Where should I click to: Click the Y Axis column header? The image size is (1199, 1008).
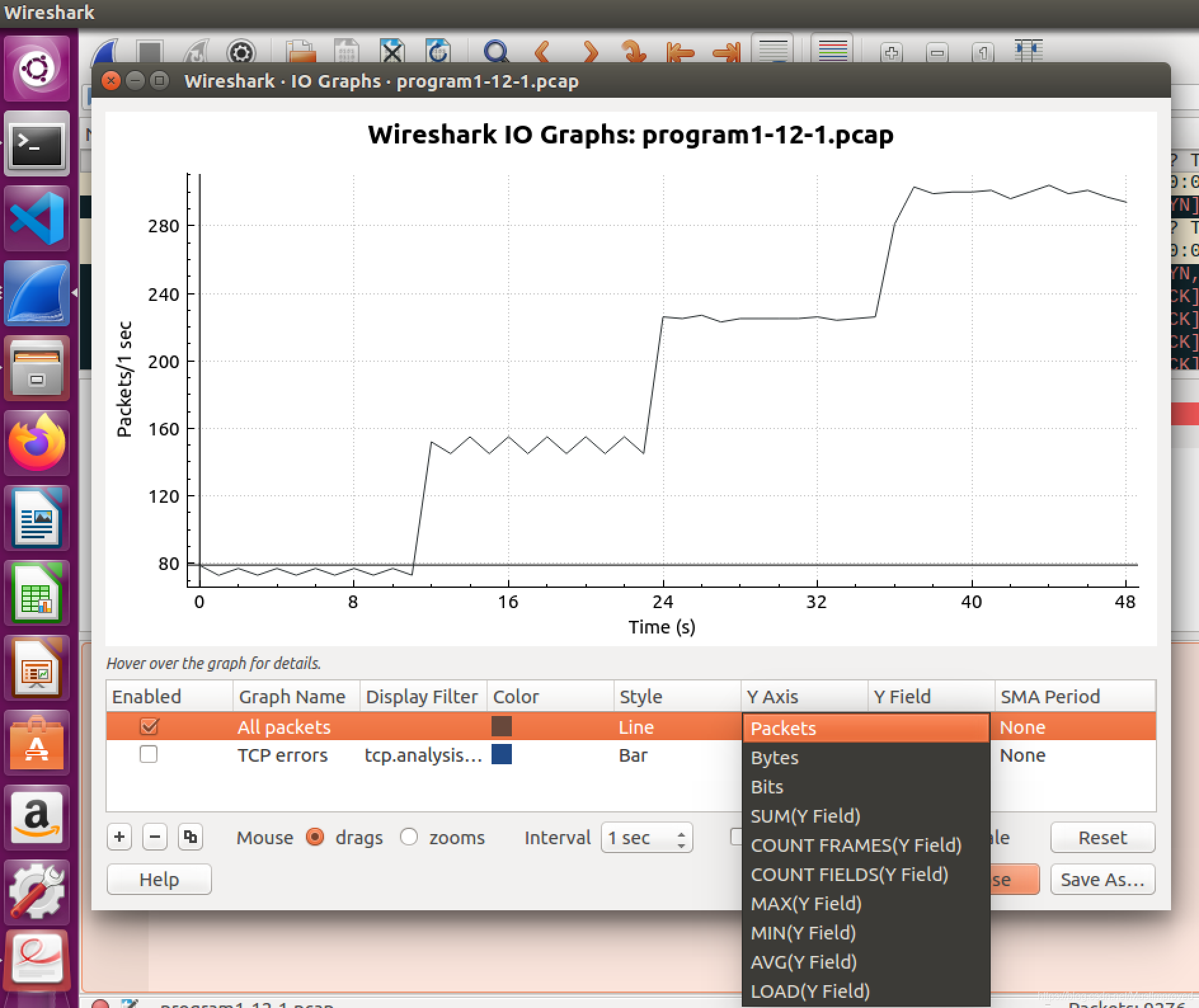[x=805, y=696]
